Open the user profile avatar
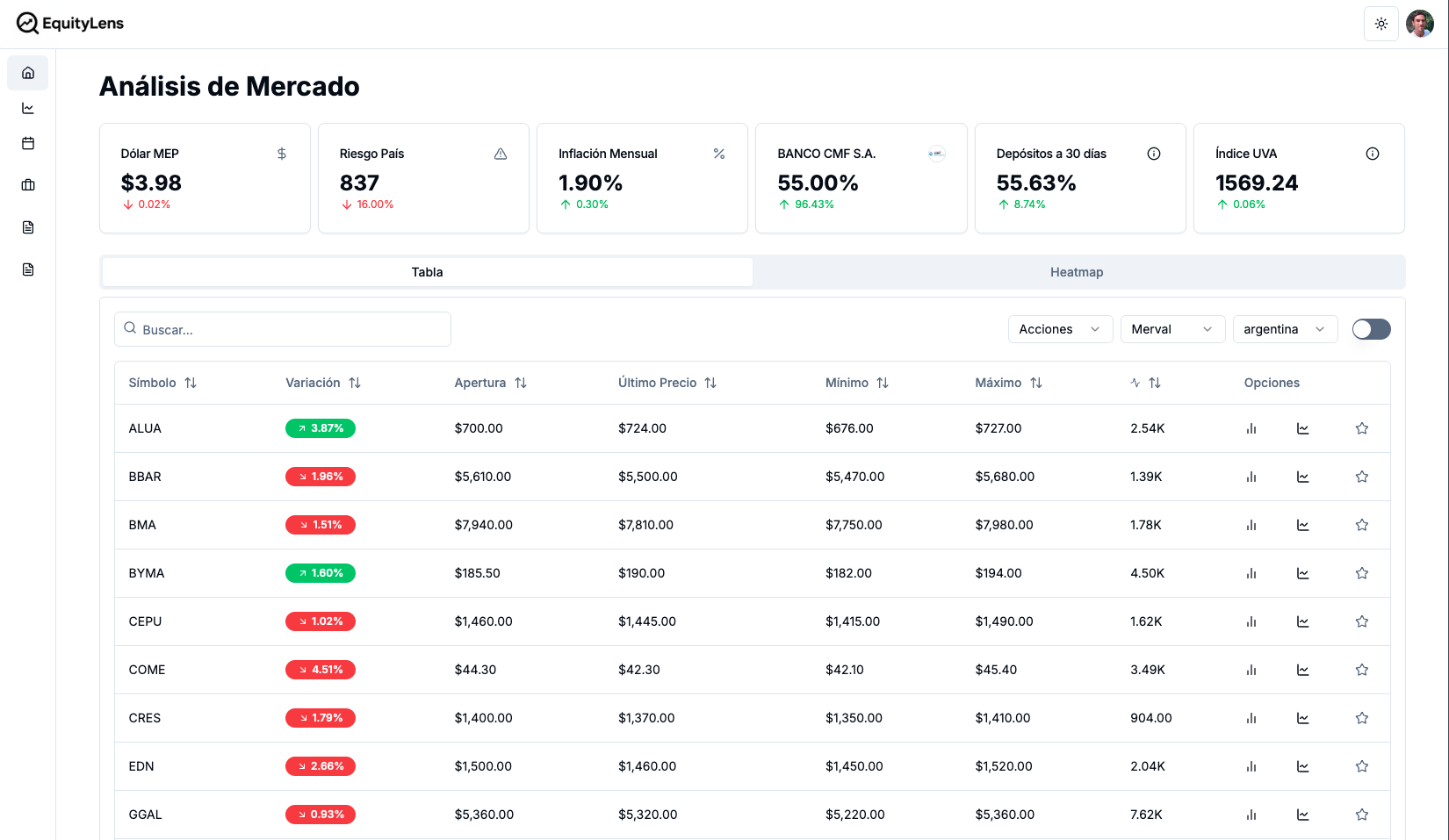 (x=1419, y=24)
